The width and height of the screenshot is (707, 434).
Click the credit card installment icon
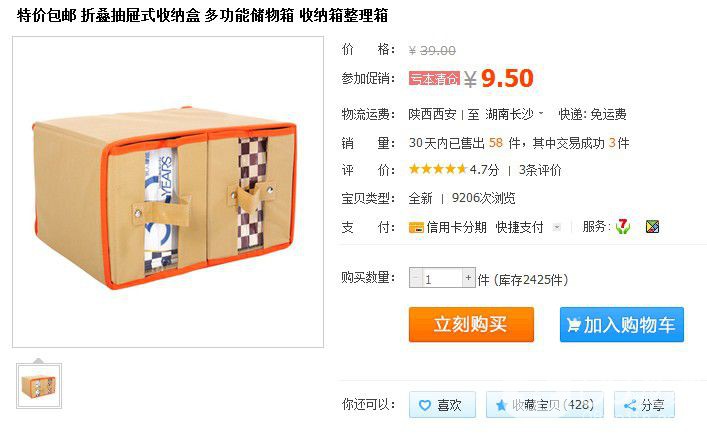416,227
